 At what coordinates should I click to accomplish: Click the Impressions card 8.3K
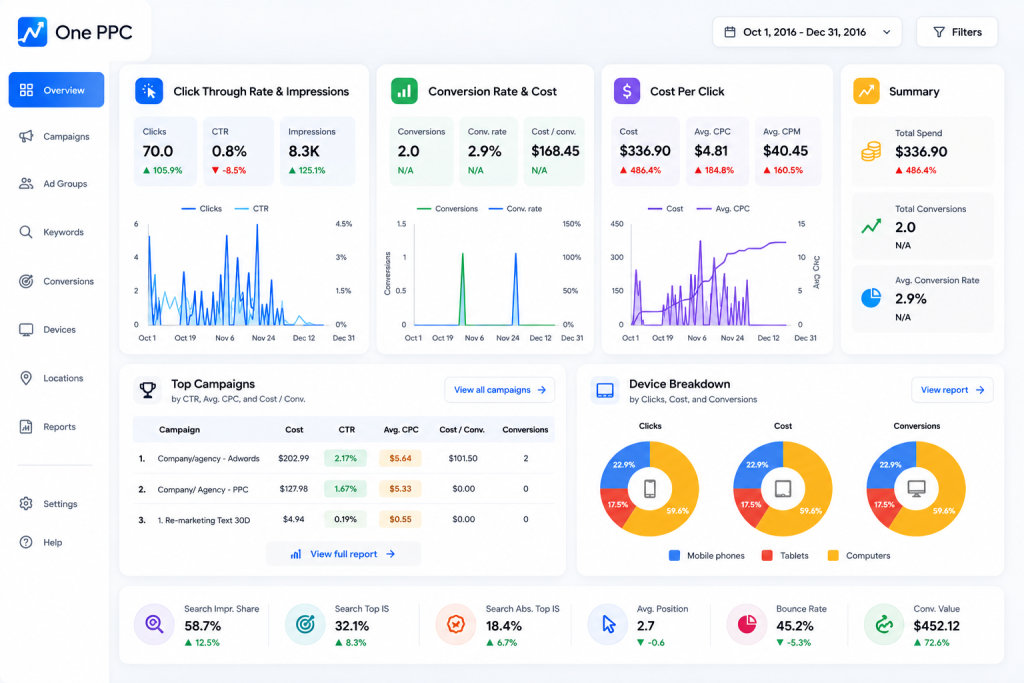point(317,151)
